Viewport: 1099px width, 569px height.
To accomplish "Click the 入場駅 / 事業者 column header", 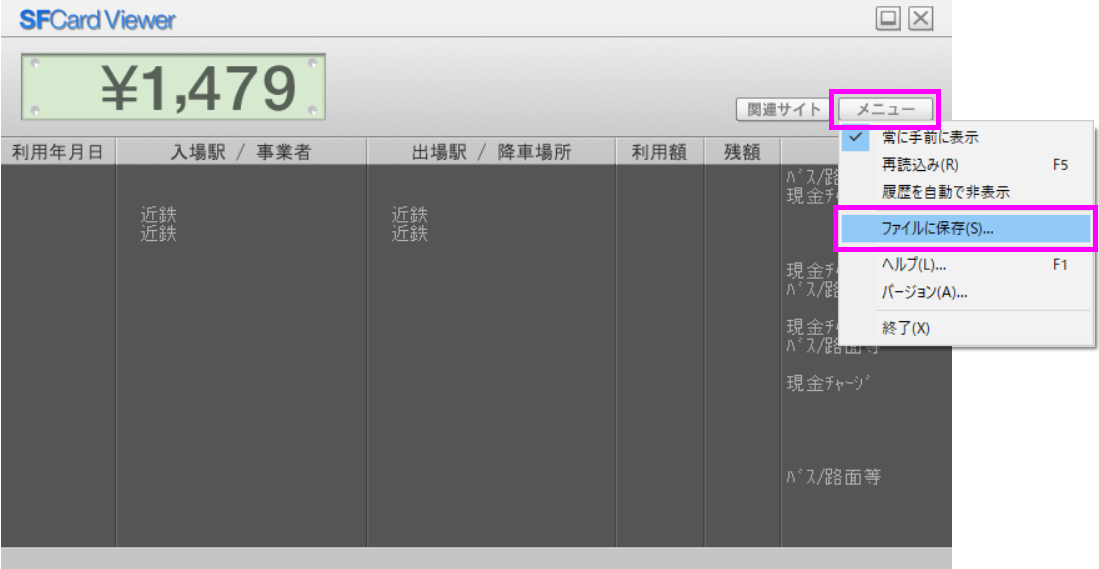I will pos(241,152).
